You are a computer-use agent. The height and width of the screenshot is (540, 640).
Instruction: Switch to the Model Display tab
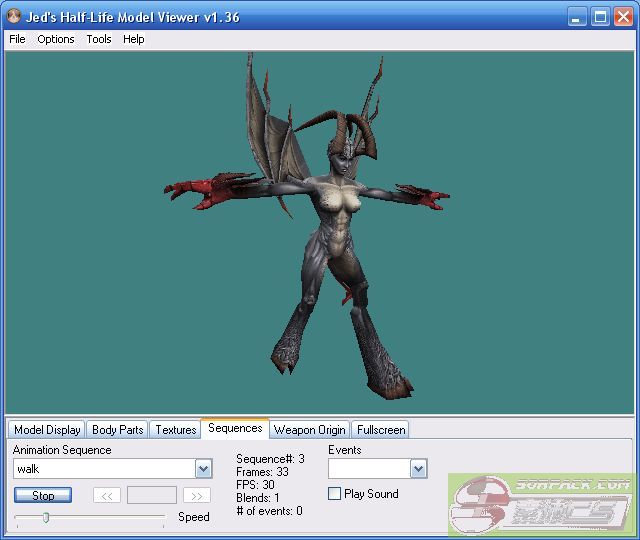[x=47, y=430]
